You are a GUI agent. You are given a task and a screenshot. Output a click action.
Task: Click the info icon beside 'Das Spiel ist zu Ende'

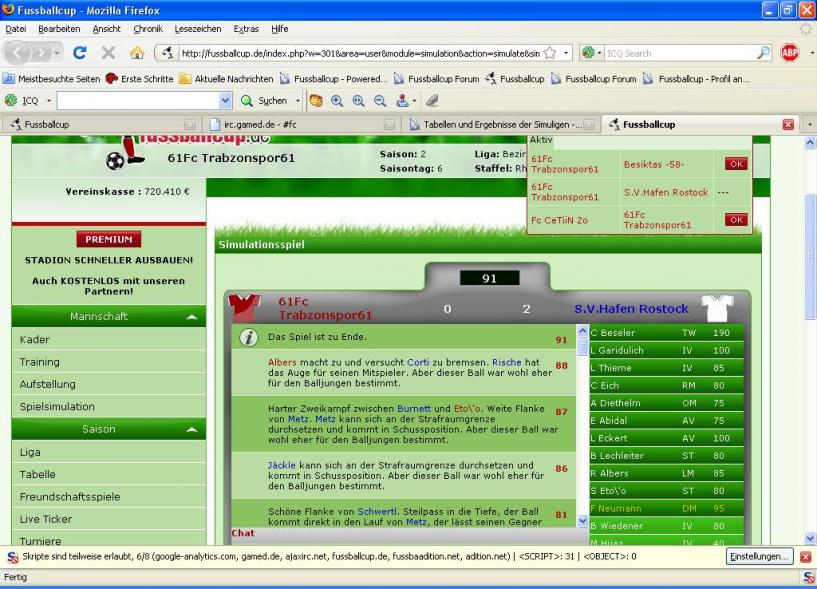click(249, 338)
